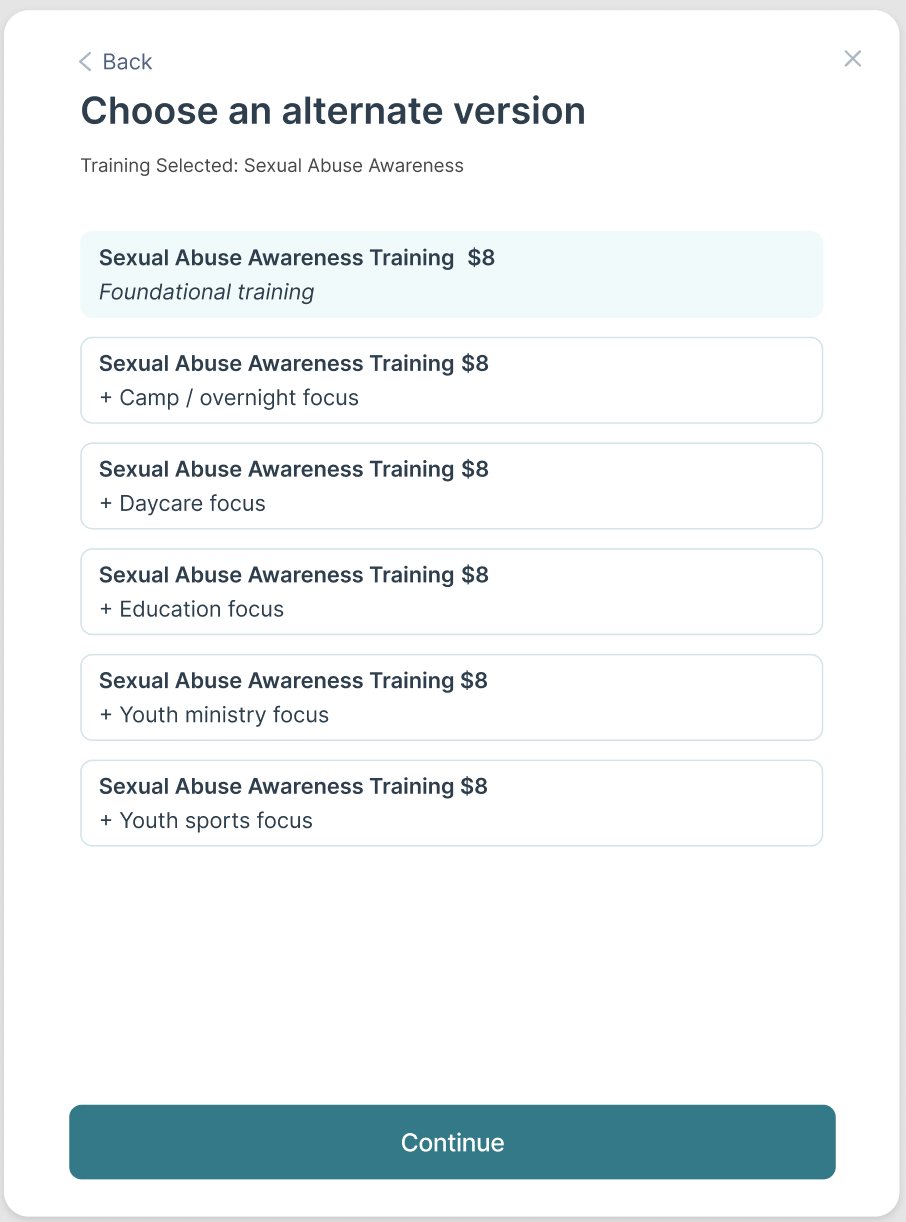The height and width of the screenshot is (1222, 906).
Task: Select the Daycare focus training
Action: (451, 486)
